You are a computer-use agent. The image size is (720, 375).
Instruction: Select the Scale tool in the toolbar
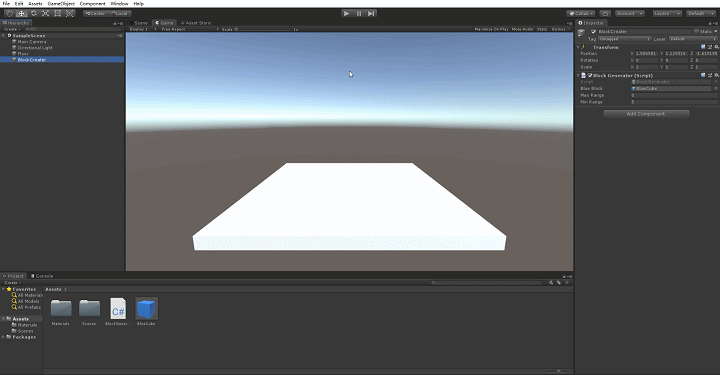coord(45,13)
